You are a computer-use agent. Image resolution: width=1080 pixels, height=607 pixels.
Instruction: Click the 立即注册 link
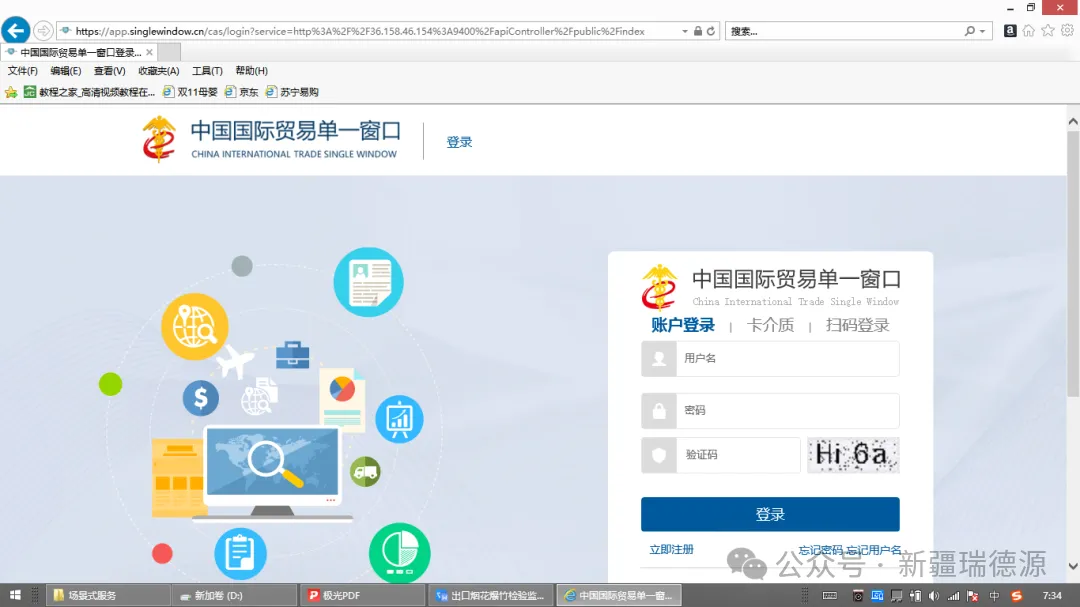click(672, 549)
